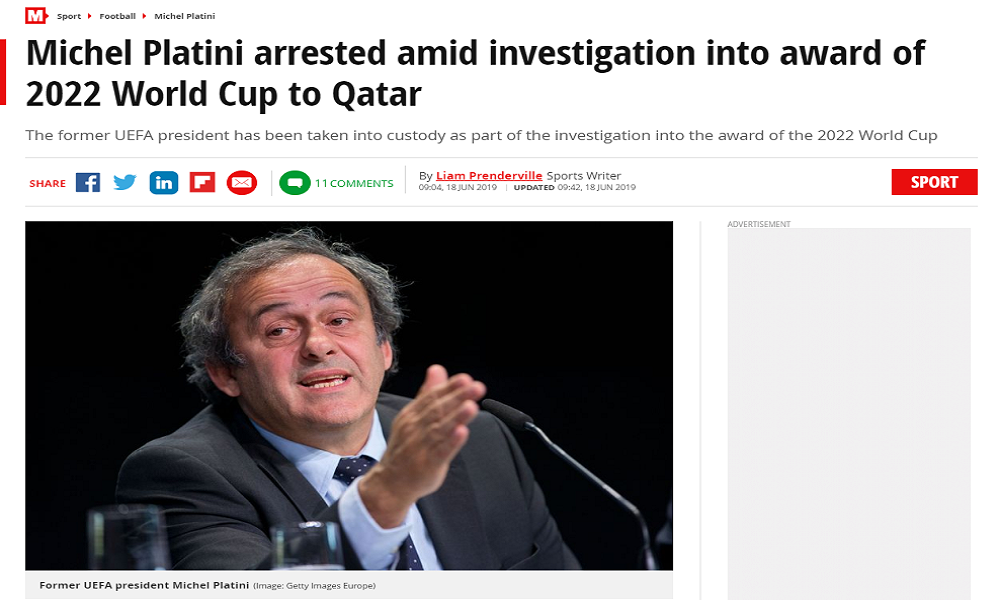Click the Michel Platini article photo

(x=350, y=395)
